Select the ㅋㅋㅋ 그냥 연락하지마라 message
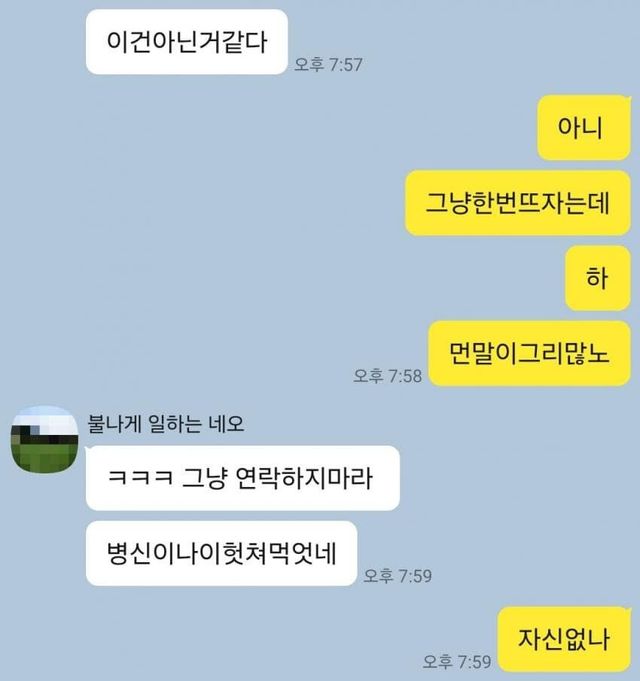The height and width of the screenshot is (681, 640). [243, 478]
